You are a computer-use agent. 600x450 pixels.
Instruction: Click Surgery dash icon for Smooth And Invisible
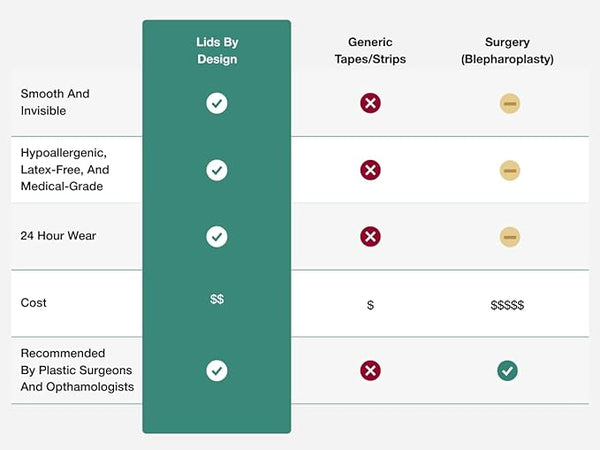(510, 103)
